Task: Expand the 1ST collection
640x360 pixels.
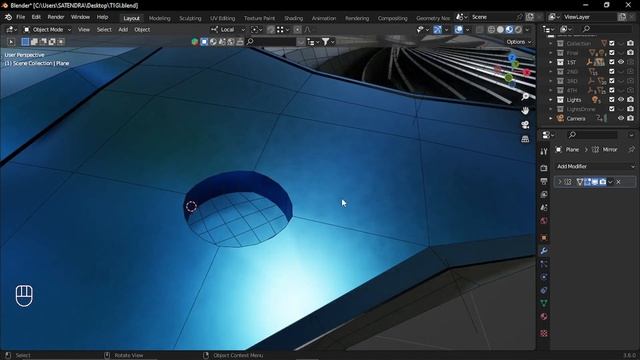Action: (x=551, y=62)
